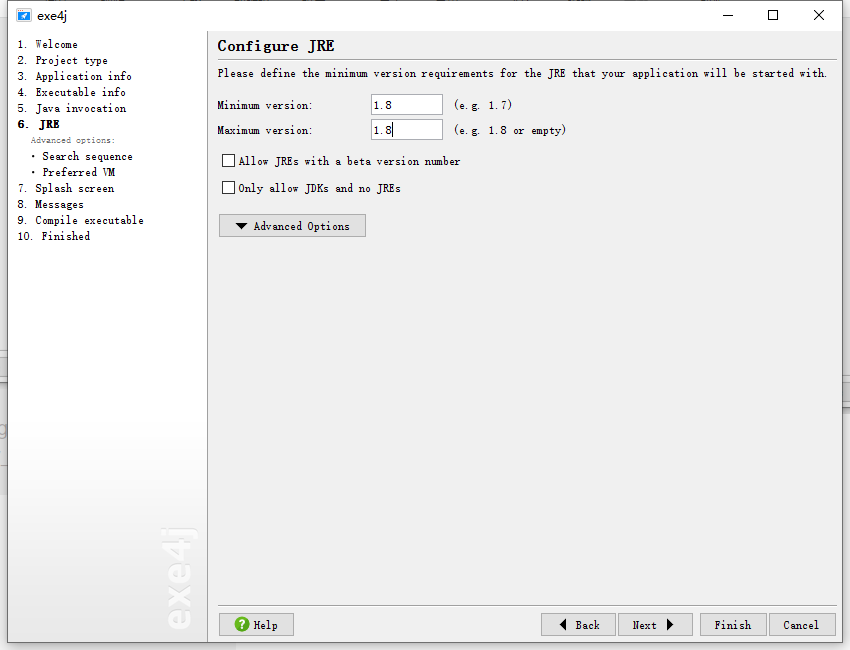The width and height of the screenshot is (850, 650).
Task: Open the Search sequence advanced option
Action: coord(87,156)
